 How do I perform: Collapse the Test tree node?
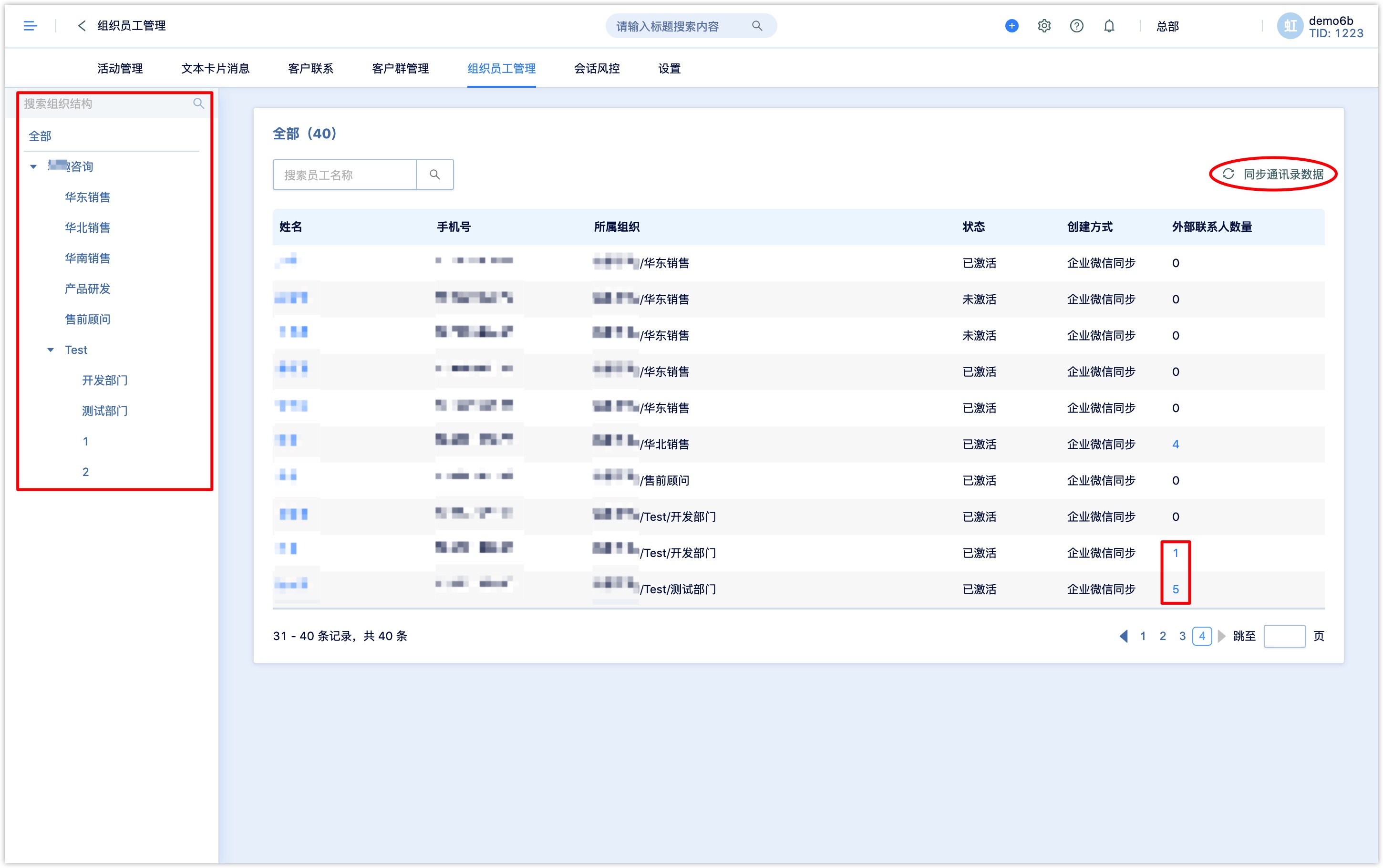51,350
